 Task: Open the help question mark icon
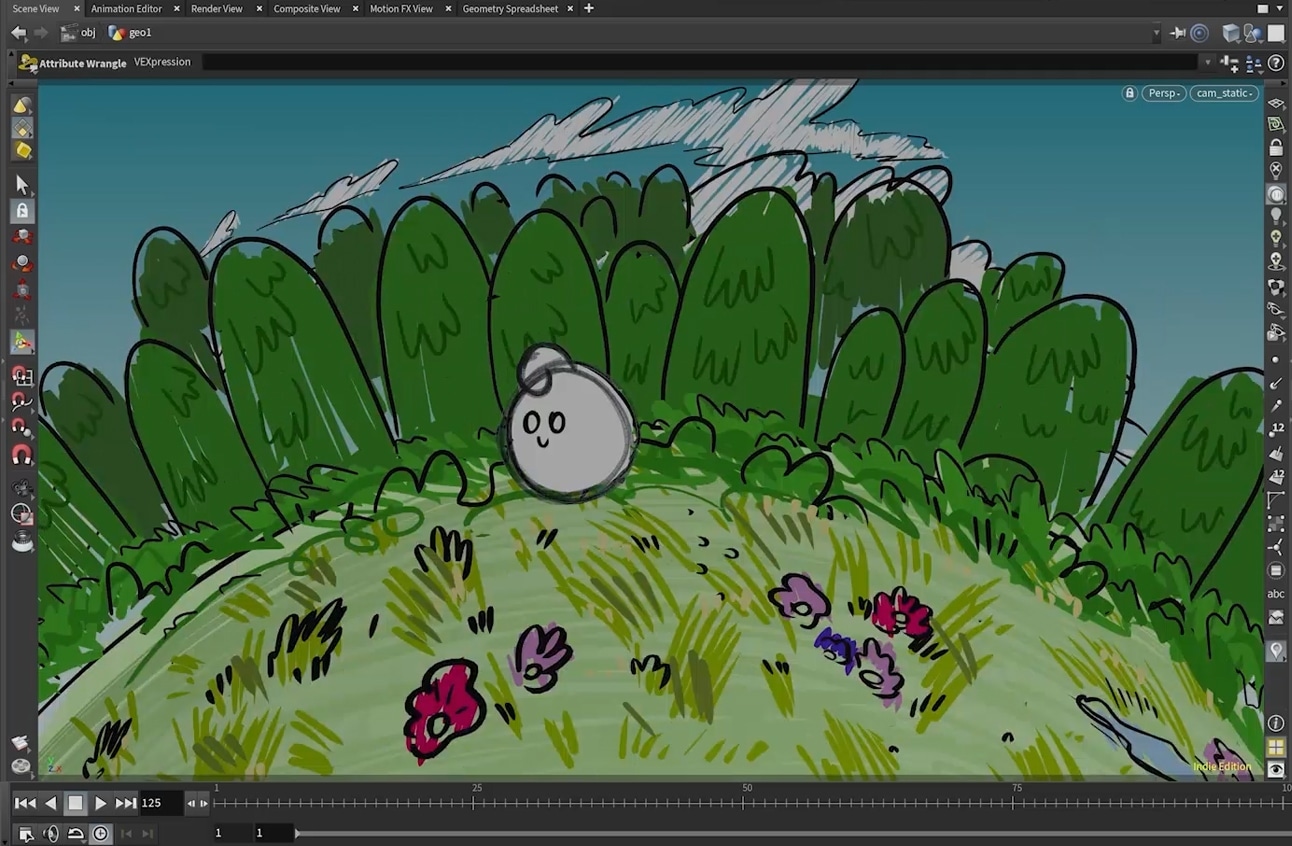tap(1276, 63)
